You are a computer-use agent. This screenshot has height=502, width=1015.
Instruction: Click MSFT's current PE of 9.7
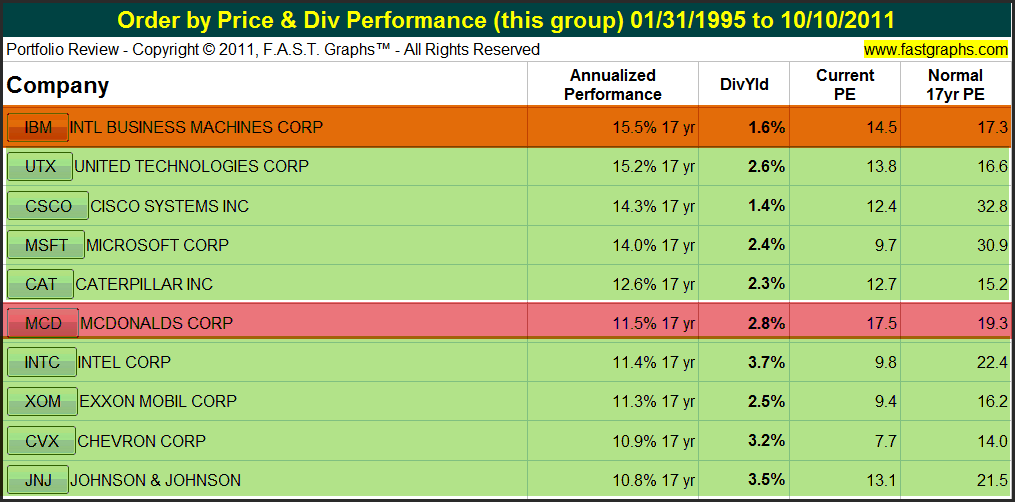[x=886, y=245]
